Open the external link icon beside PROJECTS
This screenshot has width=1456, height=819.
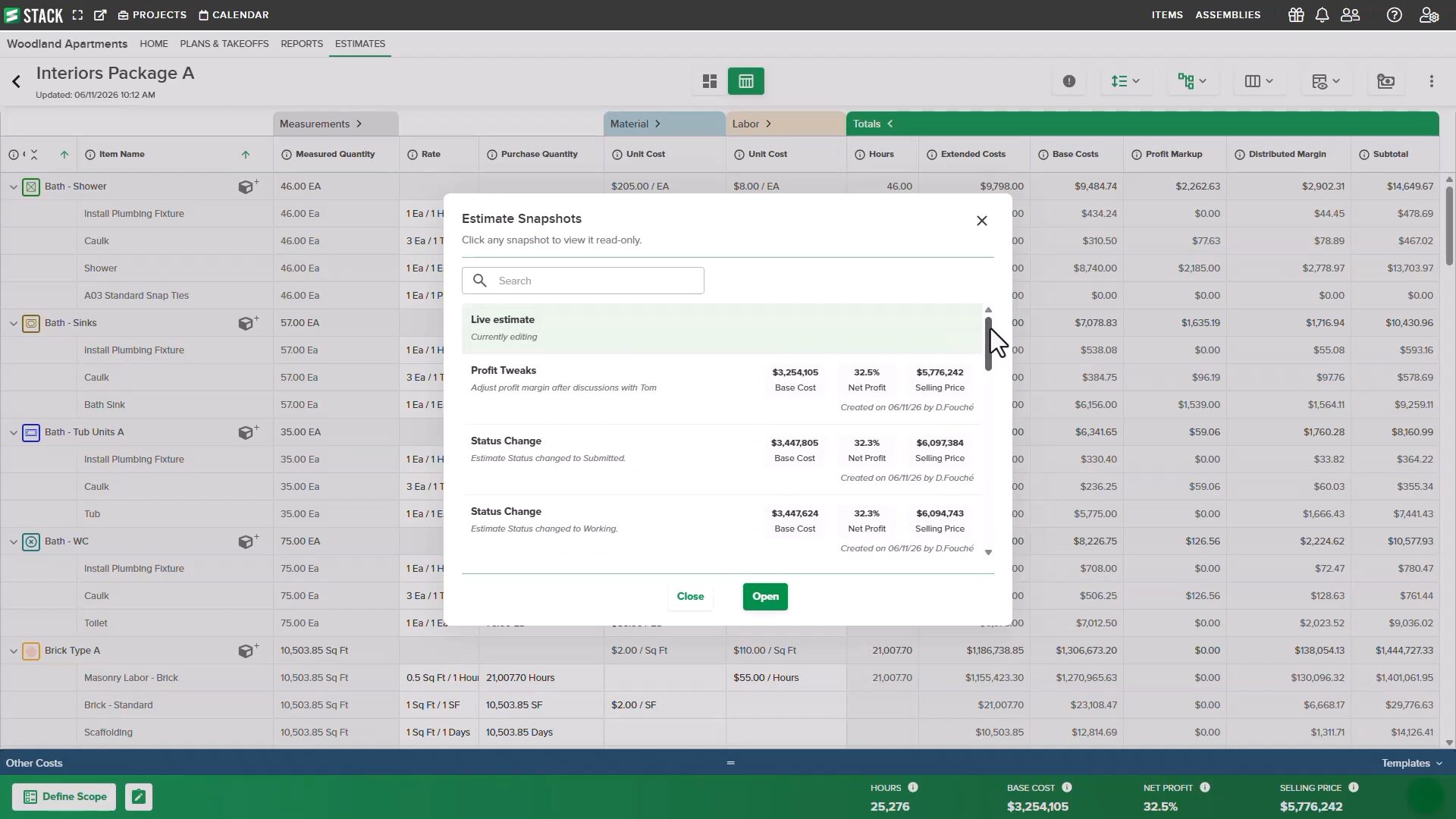coord(100,15)
